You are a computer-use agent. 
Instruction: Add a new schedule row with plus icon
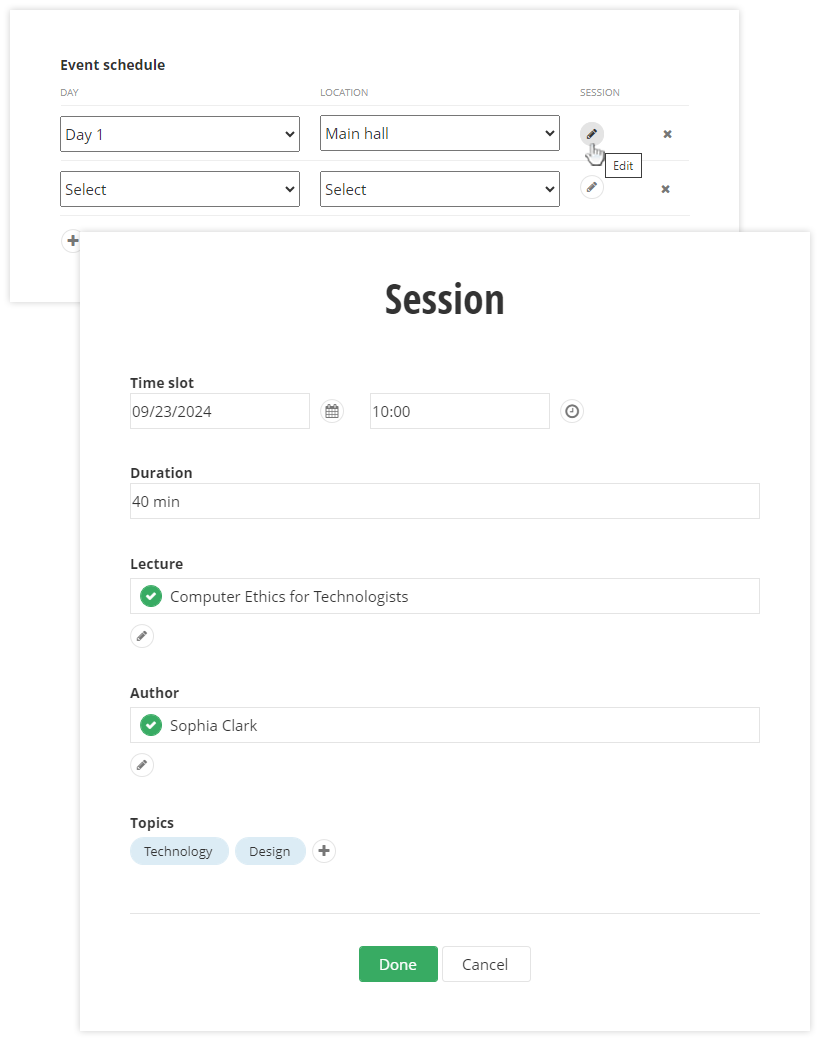71,241
